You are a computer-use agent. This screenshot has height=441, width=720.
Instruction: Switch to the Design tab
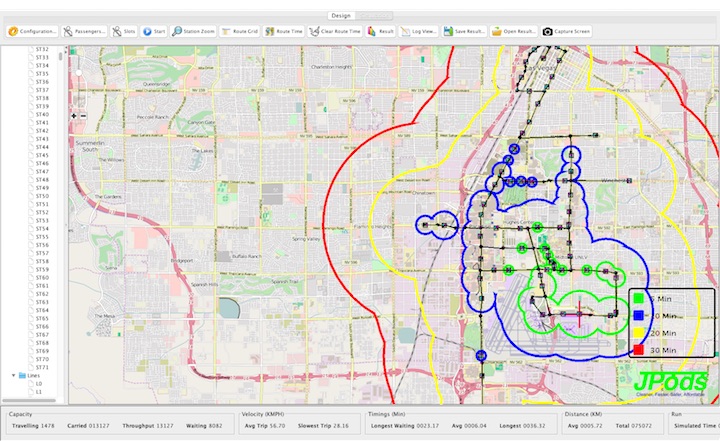341,16
